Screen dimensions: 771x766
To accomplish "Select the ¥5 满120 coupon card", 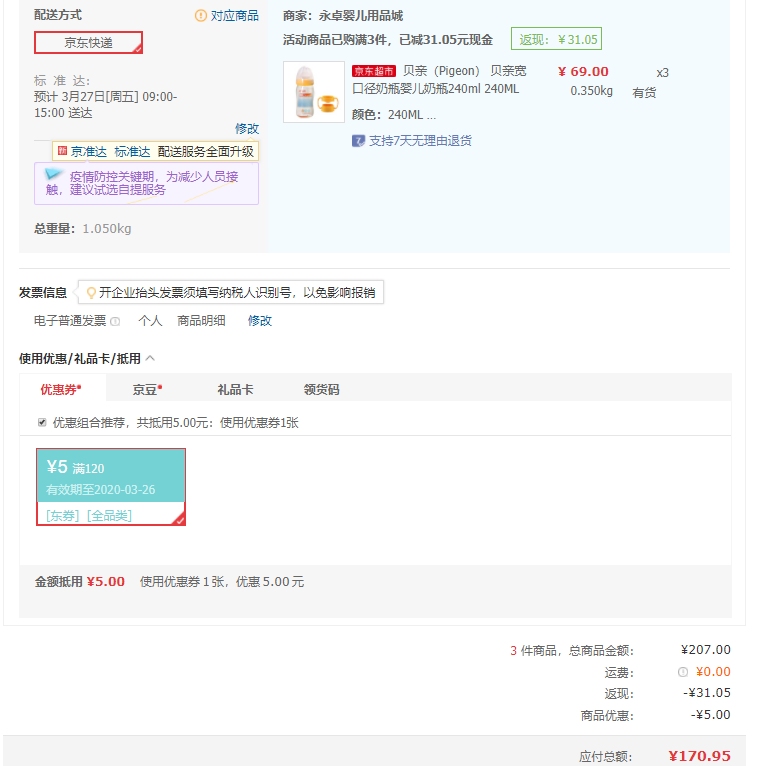I will [111, 487].
